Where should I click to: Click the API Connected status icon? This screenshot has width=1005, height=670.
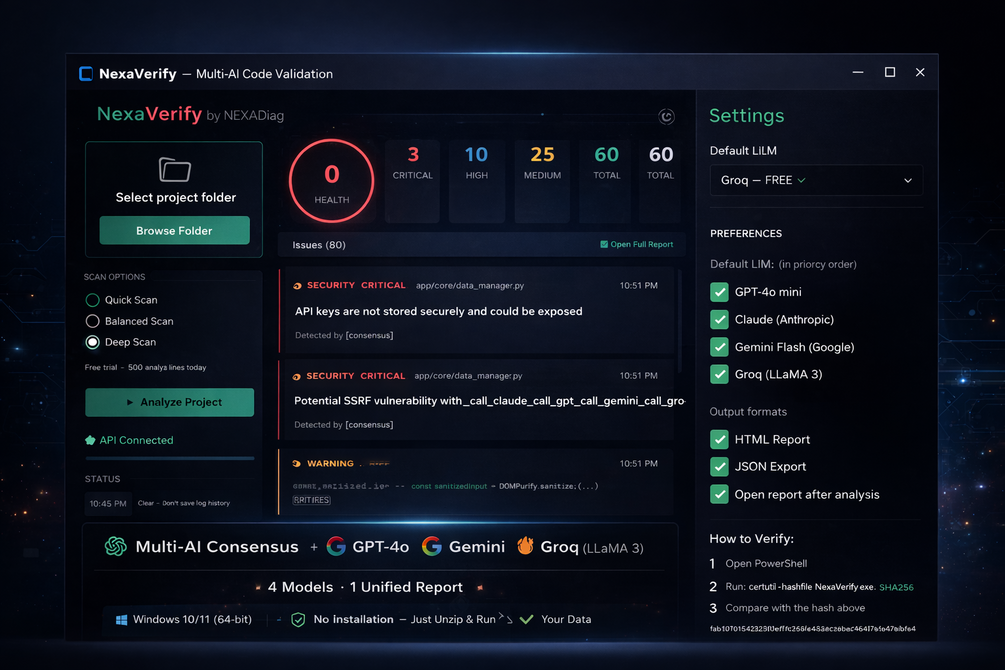pos(90,440)
